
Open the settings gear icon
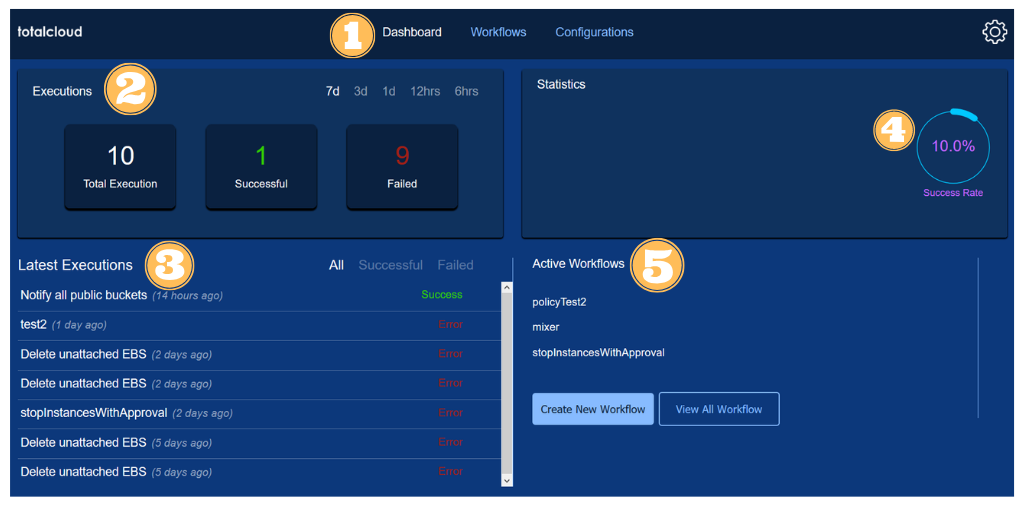pos(994,32)
